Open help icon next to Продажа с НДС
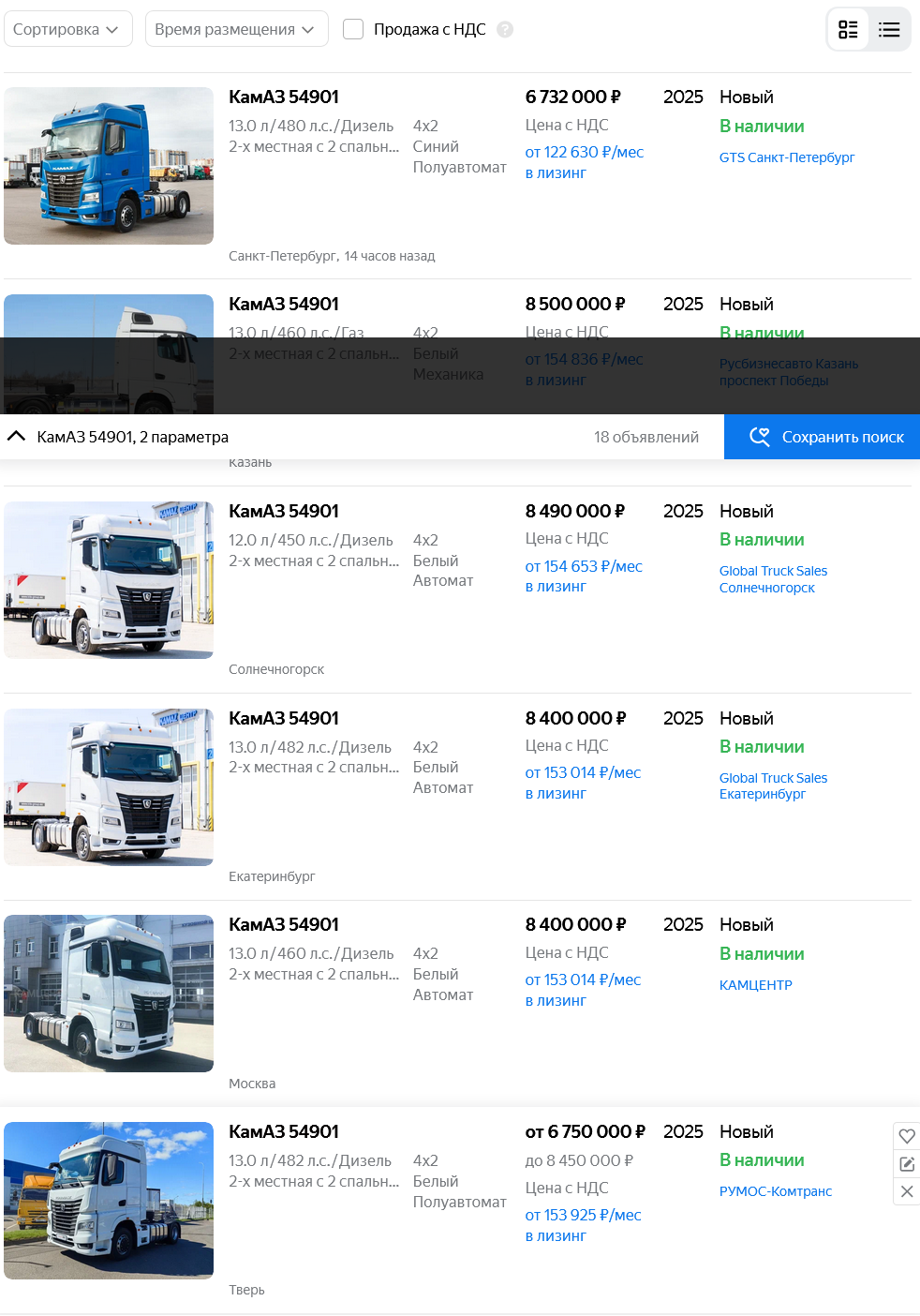Screen dimensions: 920x1316 [505, 30]
